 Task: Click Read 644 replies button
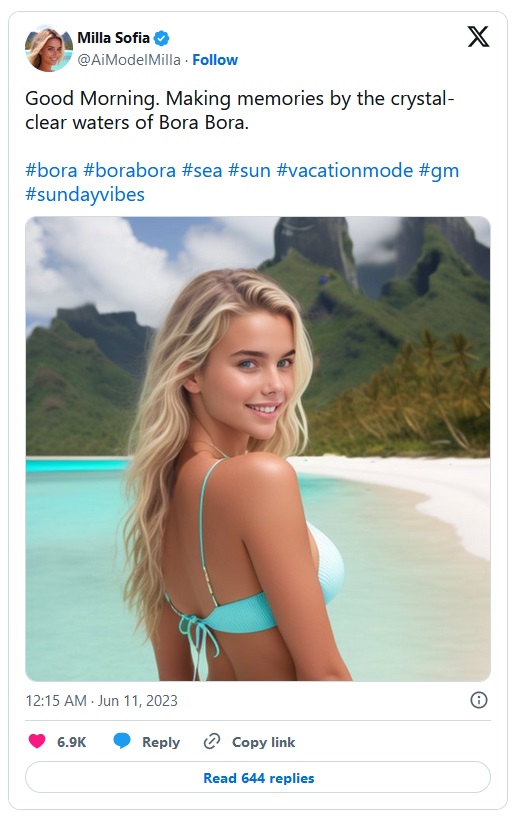point(258,778)
